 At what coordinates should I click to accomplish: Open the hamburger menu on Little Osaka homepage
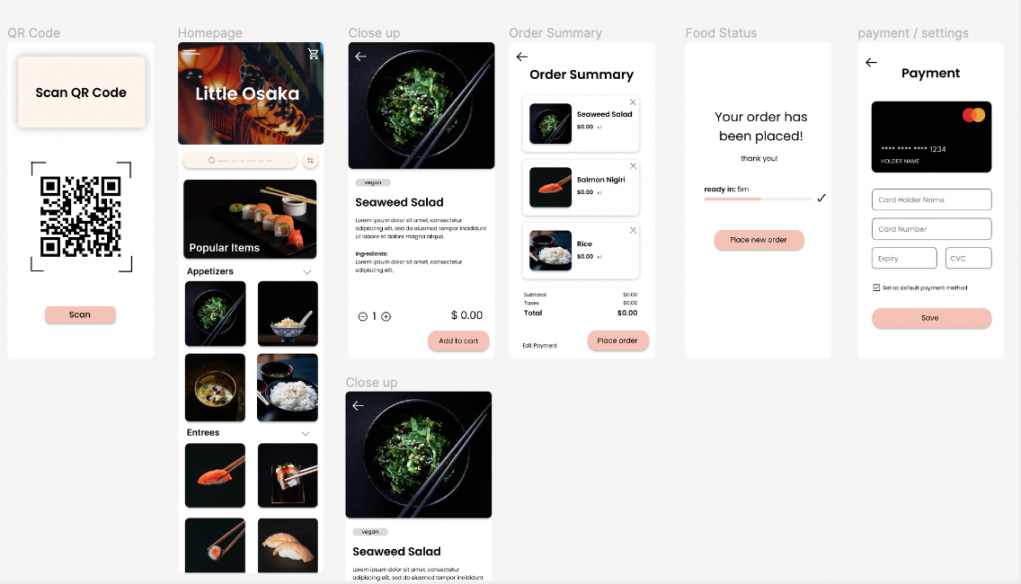pyautogui.click(x=191, y=53)
